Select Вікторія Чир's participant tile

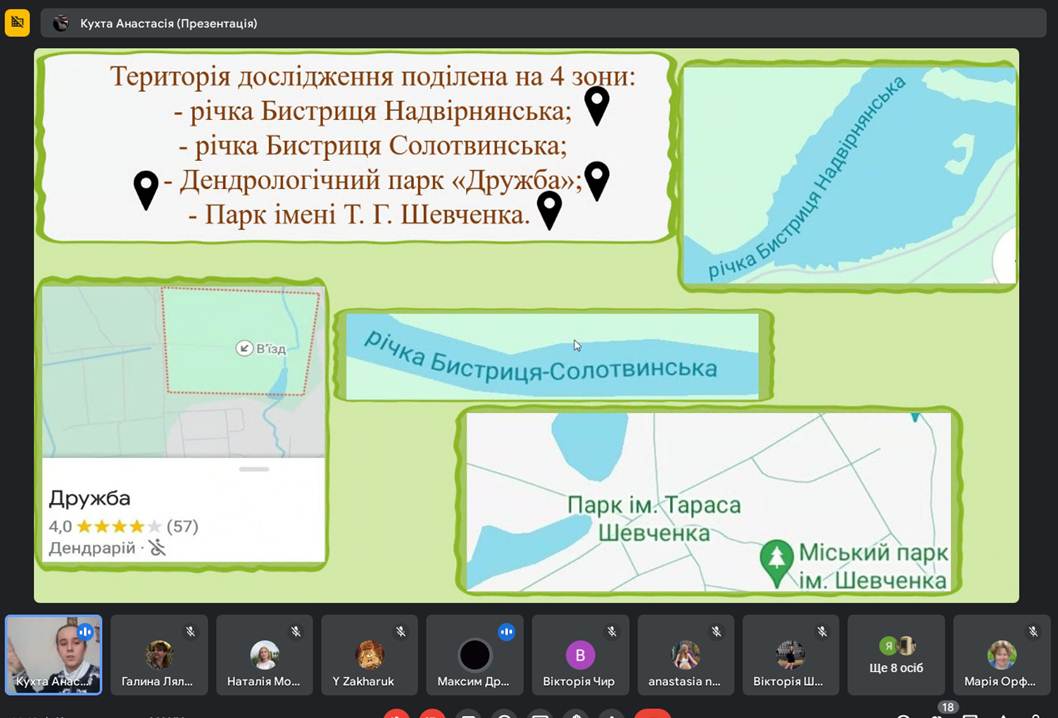[x=580, y=655]
